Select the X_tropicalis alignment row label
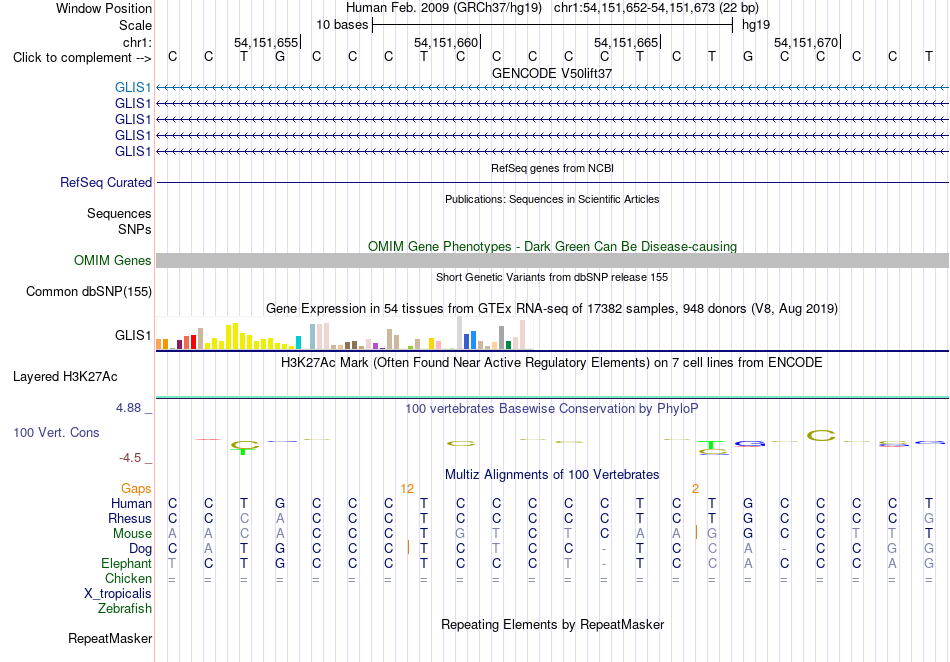Viewport: 950px width, 662px height. pos(118,594)
